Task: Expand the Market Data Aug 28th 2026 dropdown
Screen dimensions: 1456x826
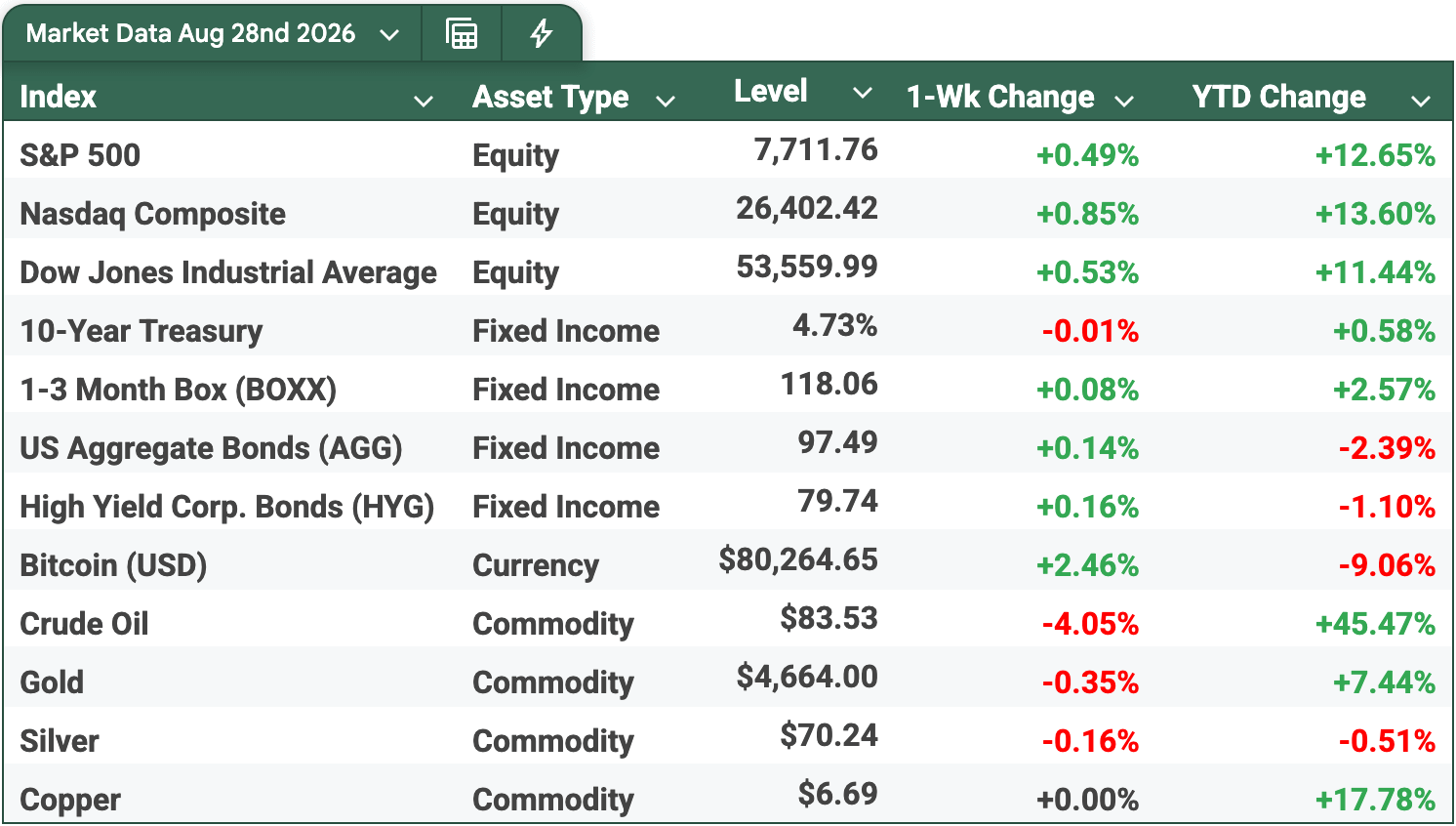Action: pos(389,35)
